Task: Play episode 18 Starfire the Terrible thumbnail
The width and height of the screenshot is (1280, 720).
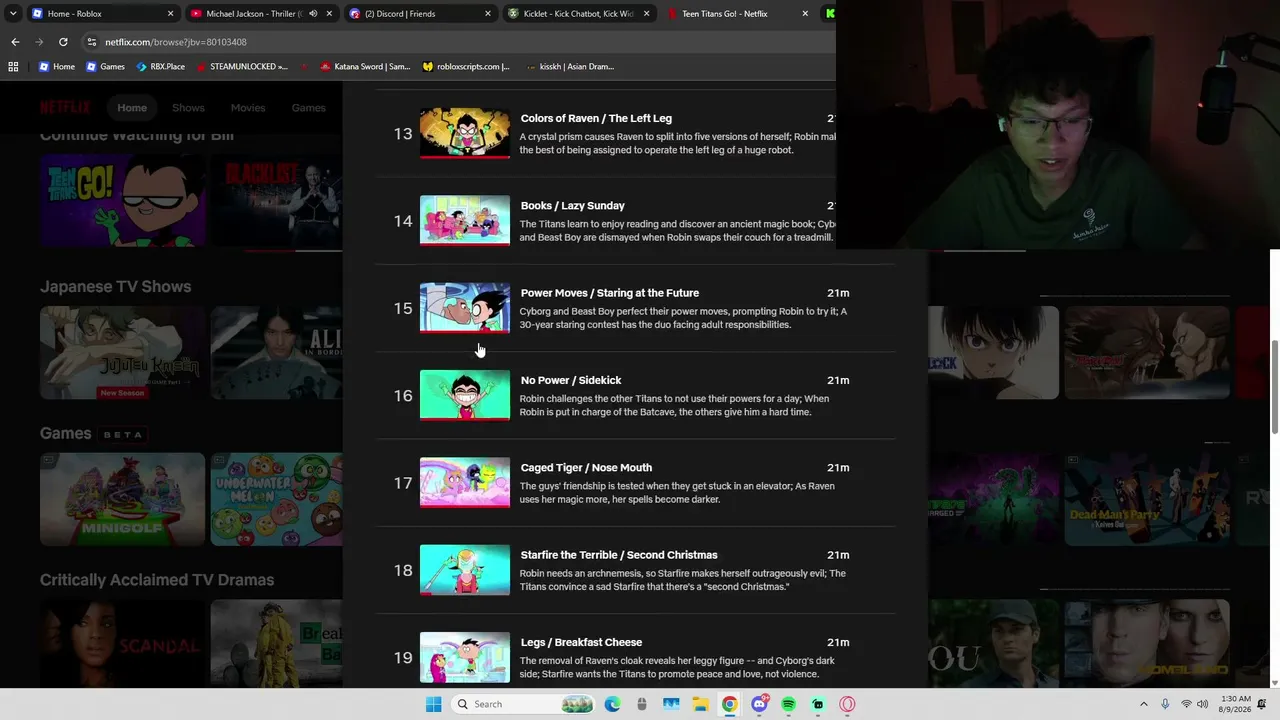Action: click(465, 570)
